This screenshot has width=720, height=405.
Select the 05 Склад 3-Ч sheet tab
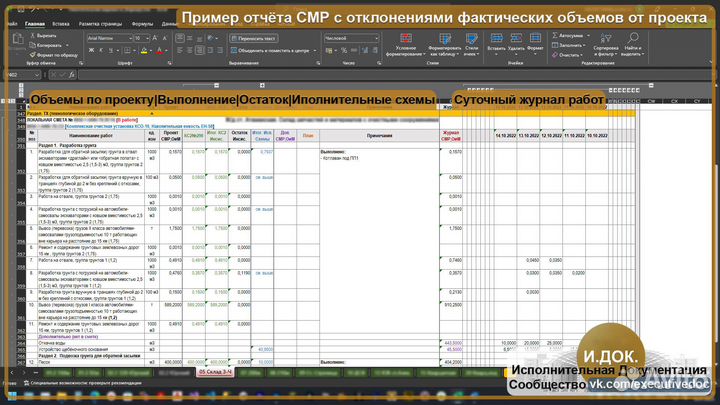(215, 372)
